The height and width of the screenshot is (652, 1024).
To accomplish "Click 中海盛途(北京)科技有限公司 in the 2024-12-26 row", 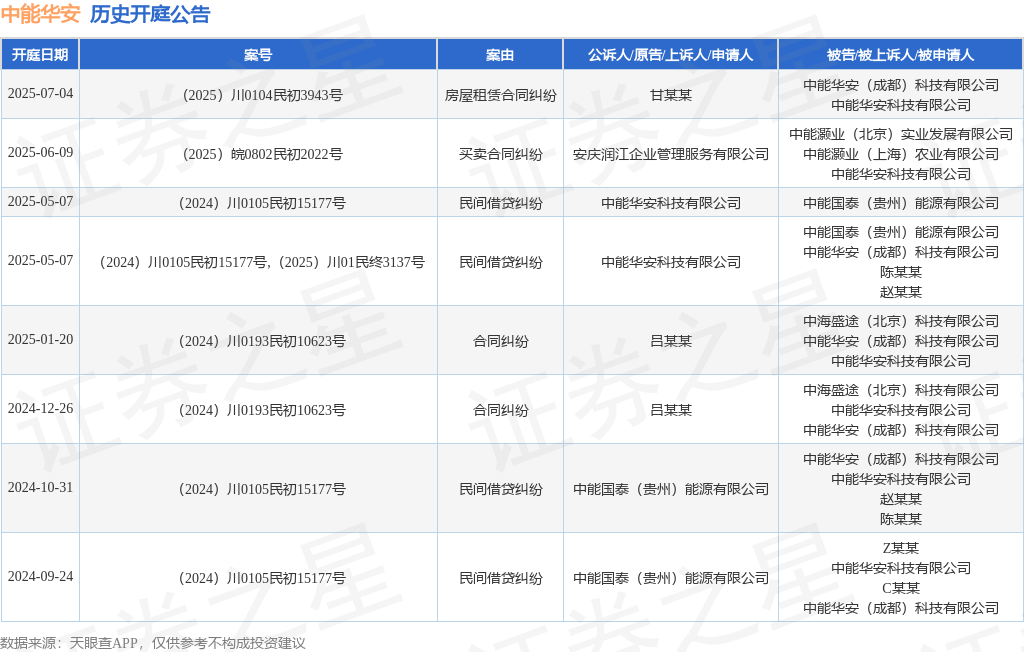I will click(x=901, y=390).
